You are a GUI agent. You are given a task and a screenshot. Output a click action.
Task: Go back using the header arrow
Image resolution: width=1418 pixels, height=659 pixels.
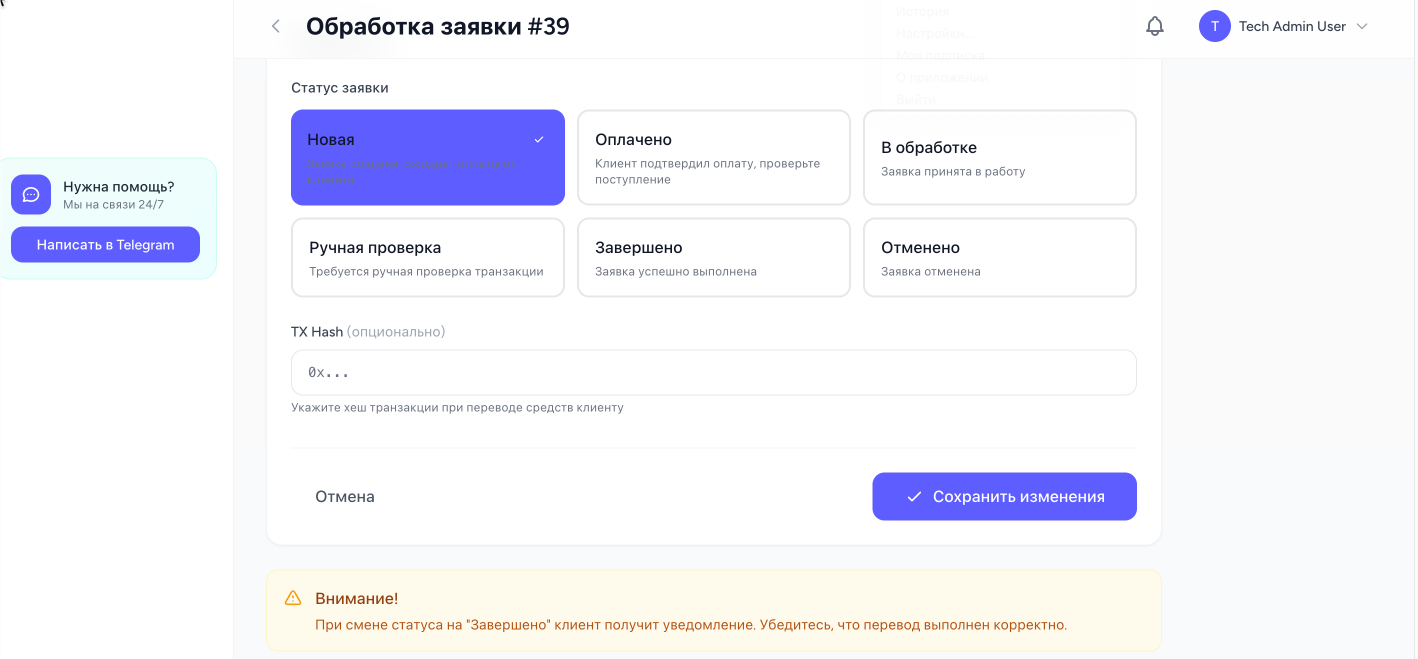coord(276,27)
